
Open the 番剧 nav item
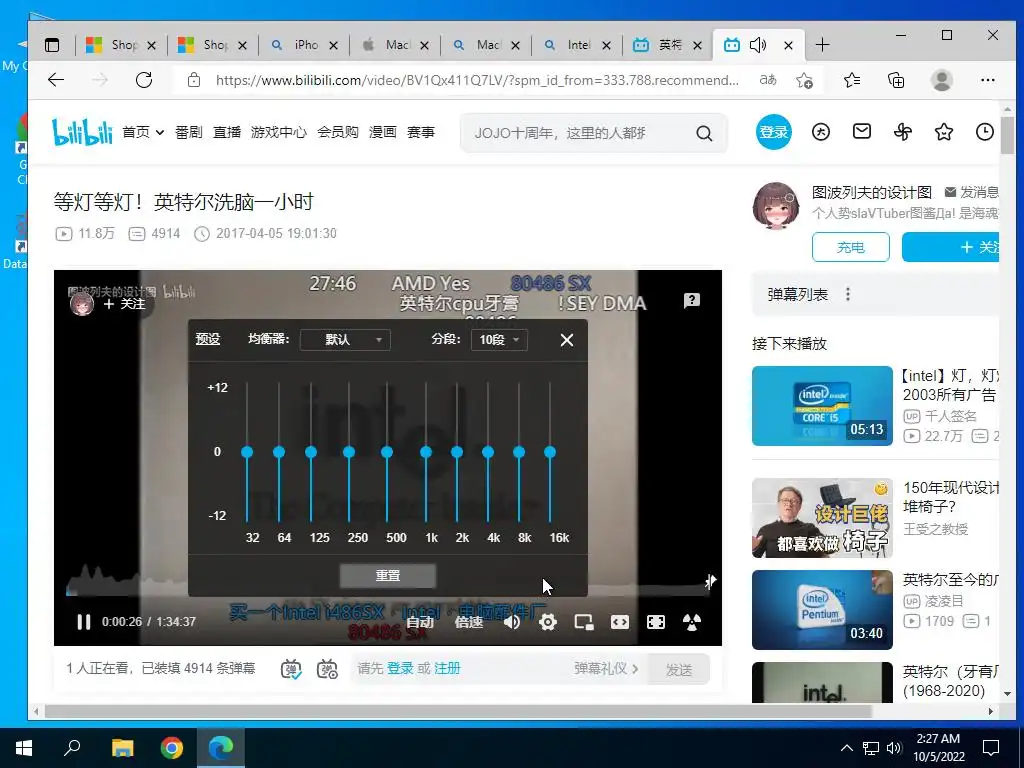189,133
